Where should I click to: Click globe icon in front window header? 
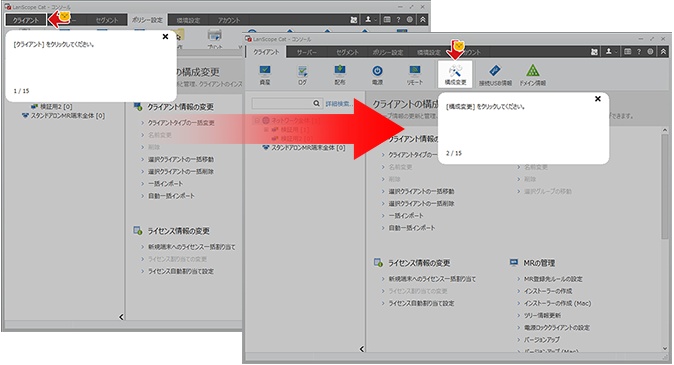coord(650,52)
